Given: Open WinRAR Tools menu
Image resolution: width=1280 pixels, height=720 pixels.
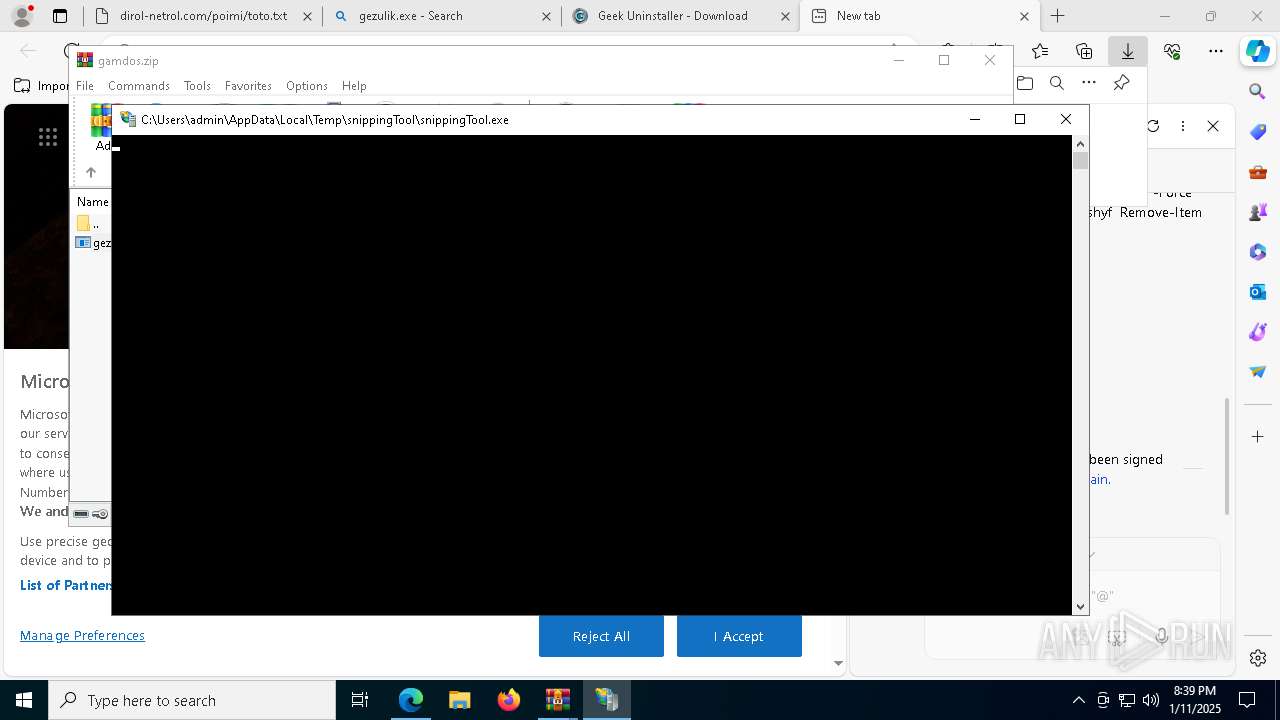Looking at the screenshot, I should pyautogui.click(x=197, y=86).
